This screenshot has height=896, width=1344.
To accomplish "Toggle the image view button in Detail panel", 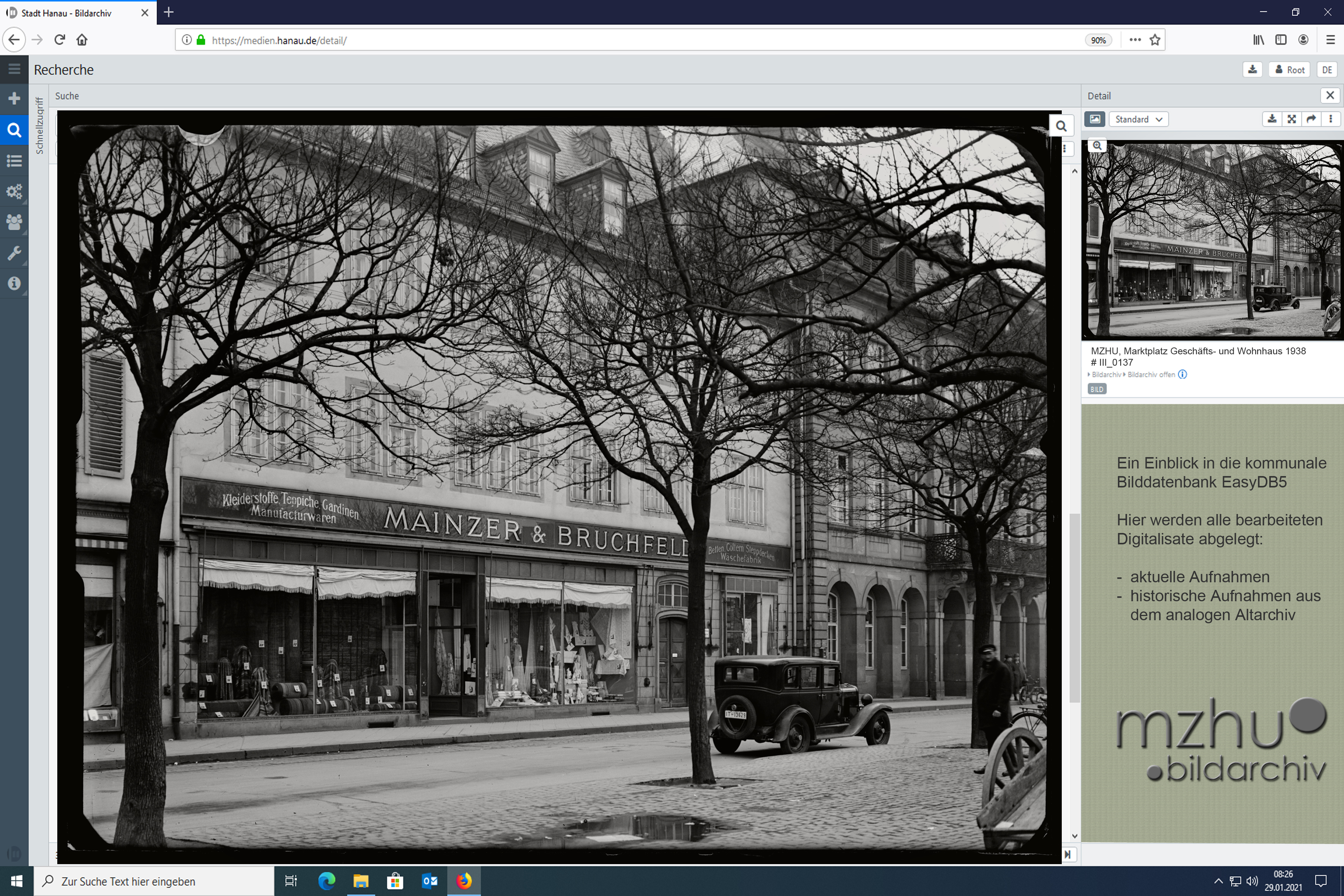I will click(1095, 119).
